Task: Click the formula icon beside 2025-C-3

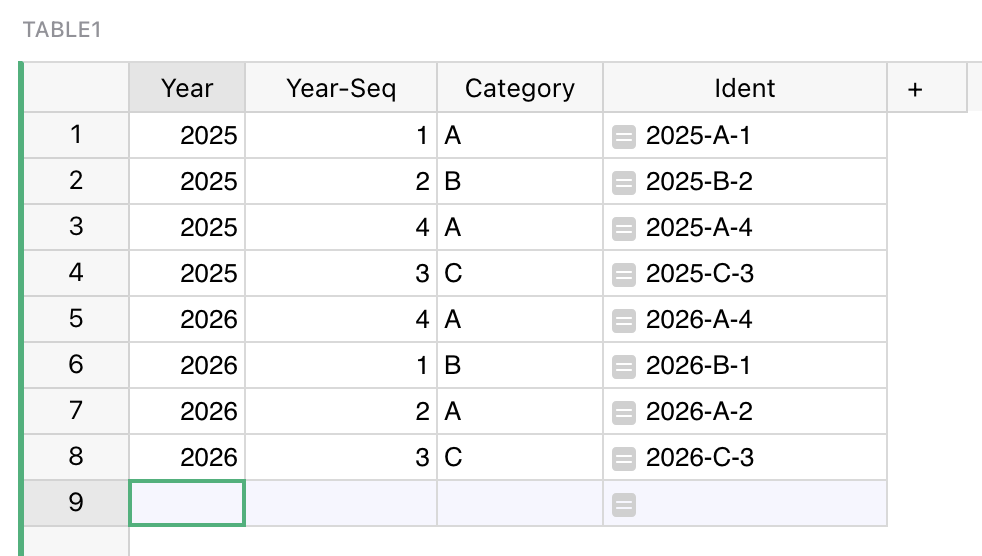Action: click(x=623, y=274)
